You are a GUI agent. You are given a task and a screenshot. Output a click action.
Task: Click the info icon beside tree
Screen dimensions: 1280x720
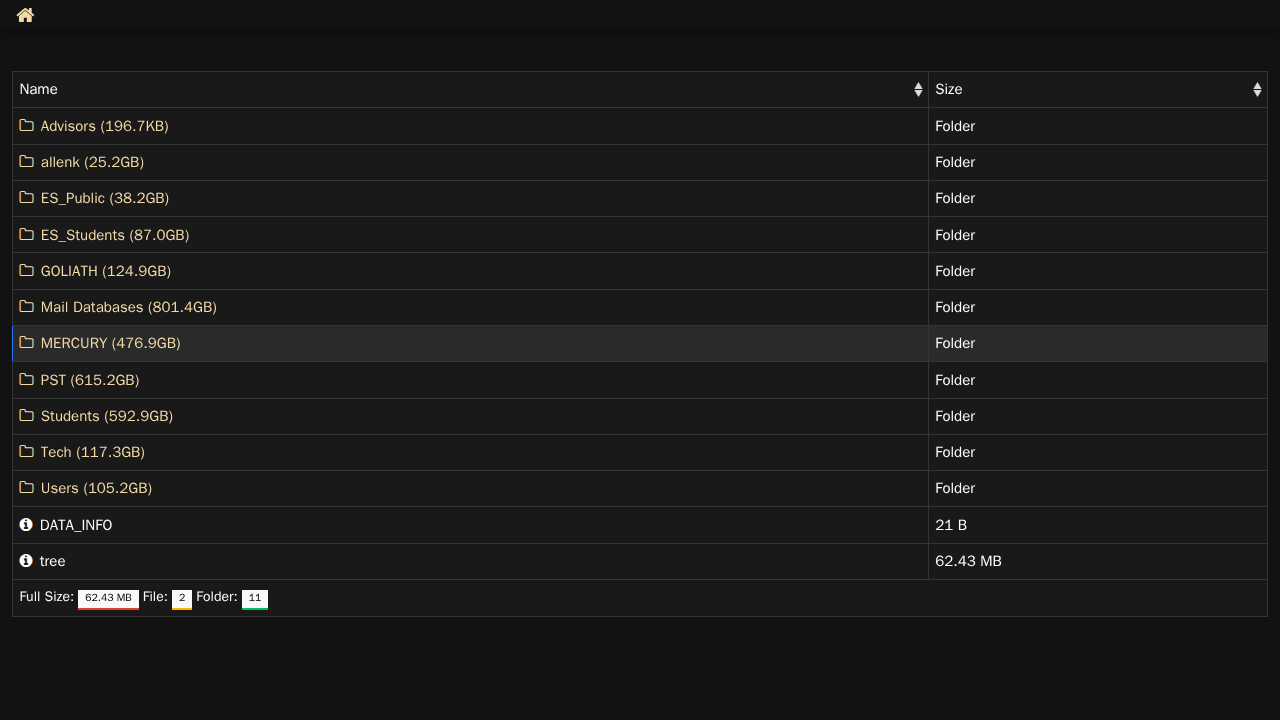pos(26,561)
